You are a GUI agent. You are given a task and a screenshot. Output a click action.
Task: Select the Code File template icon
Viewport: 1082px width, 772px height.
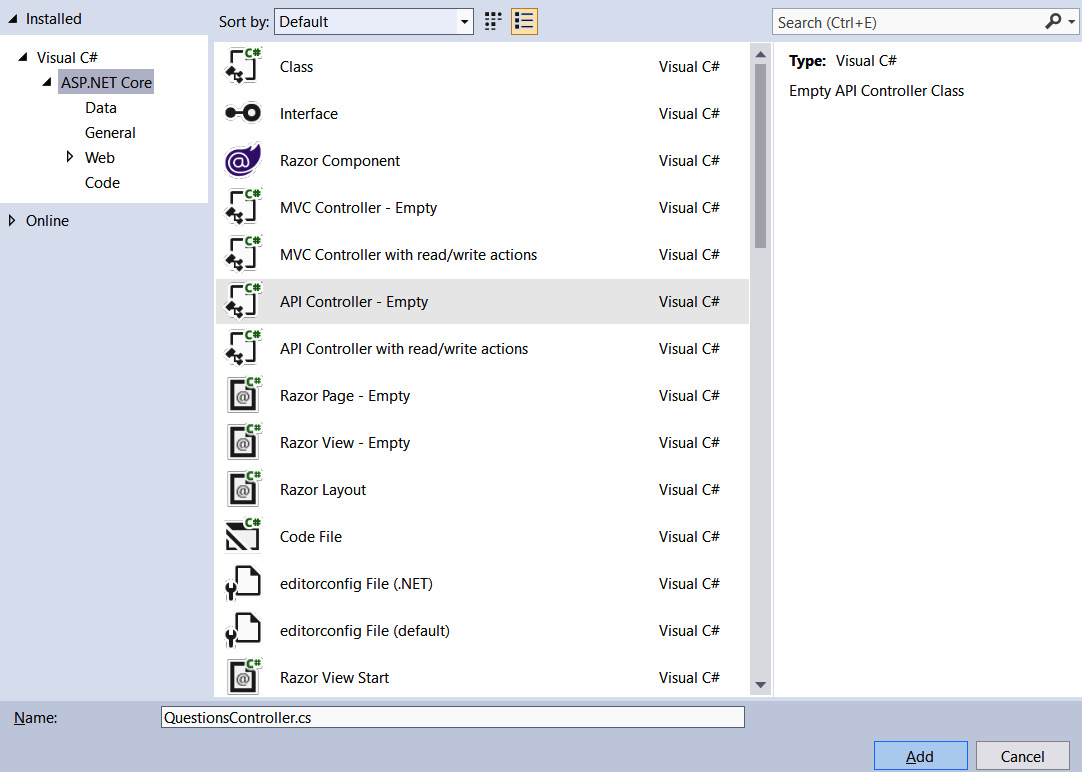[243, 536]
